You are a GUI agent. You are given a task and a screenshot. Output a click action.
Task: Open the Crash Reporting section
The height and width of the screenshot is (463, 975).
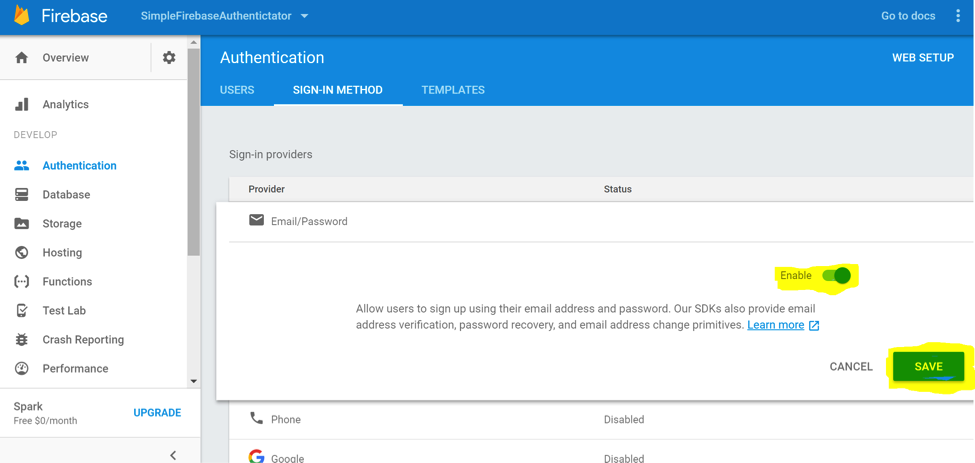[x=83, y=339]
